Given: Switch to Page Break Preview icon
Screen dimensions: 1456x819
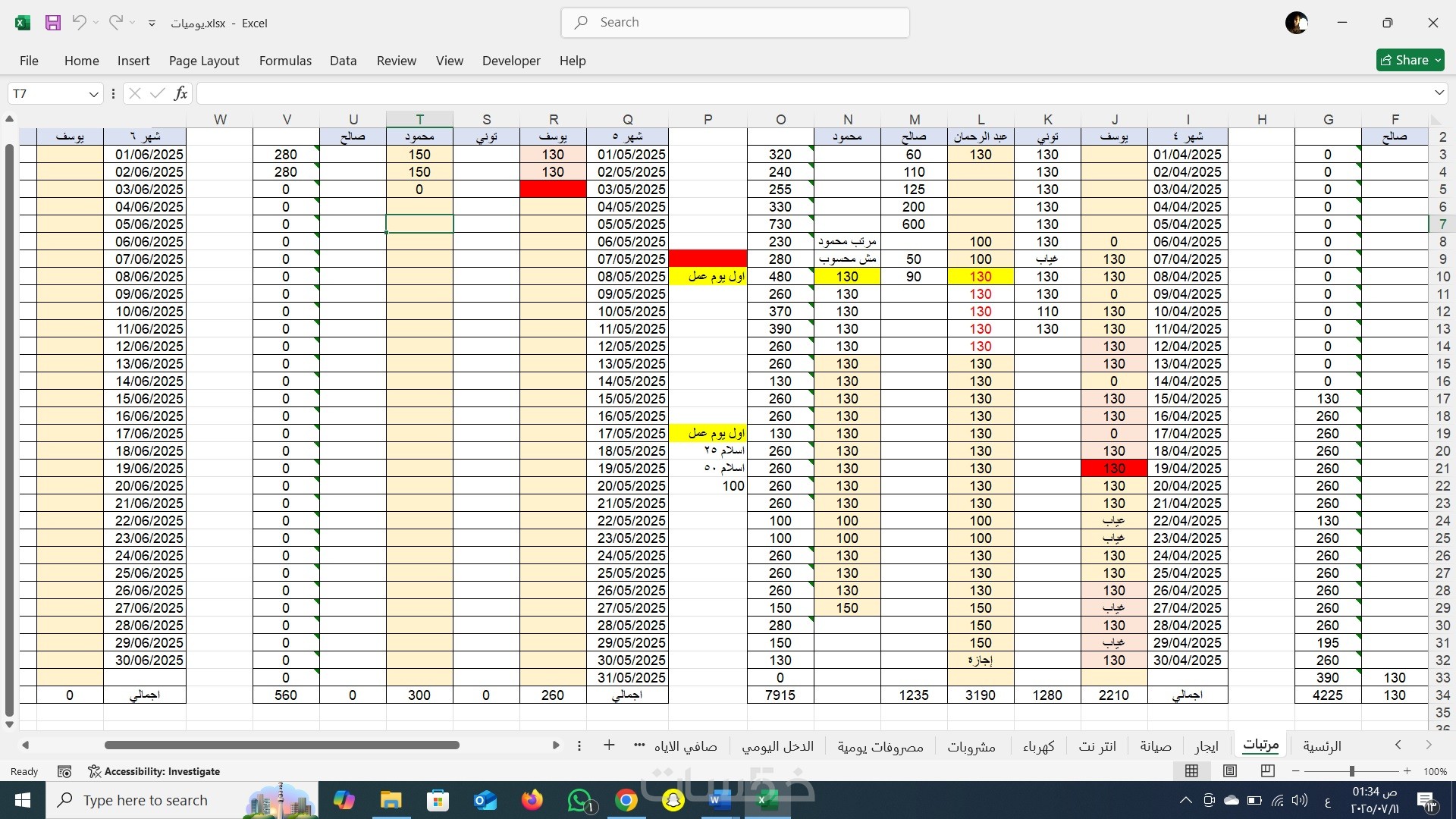Looking at the screenshot, I should coord(1267,771).
